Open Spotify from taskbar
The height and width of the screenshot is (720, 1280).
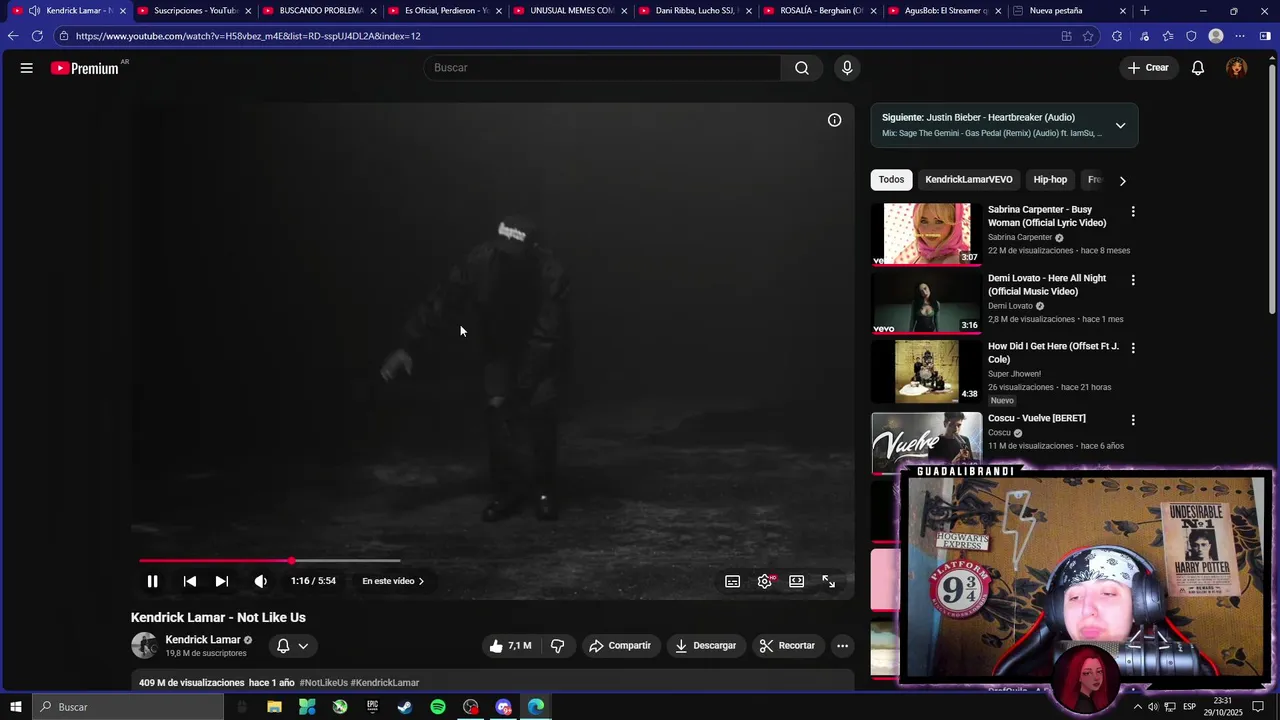tap(438, 707)
